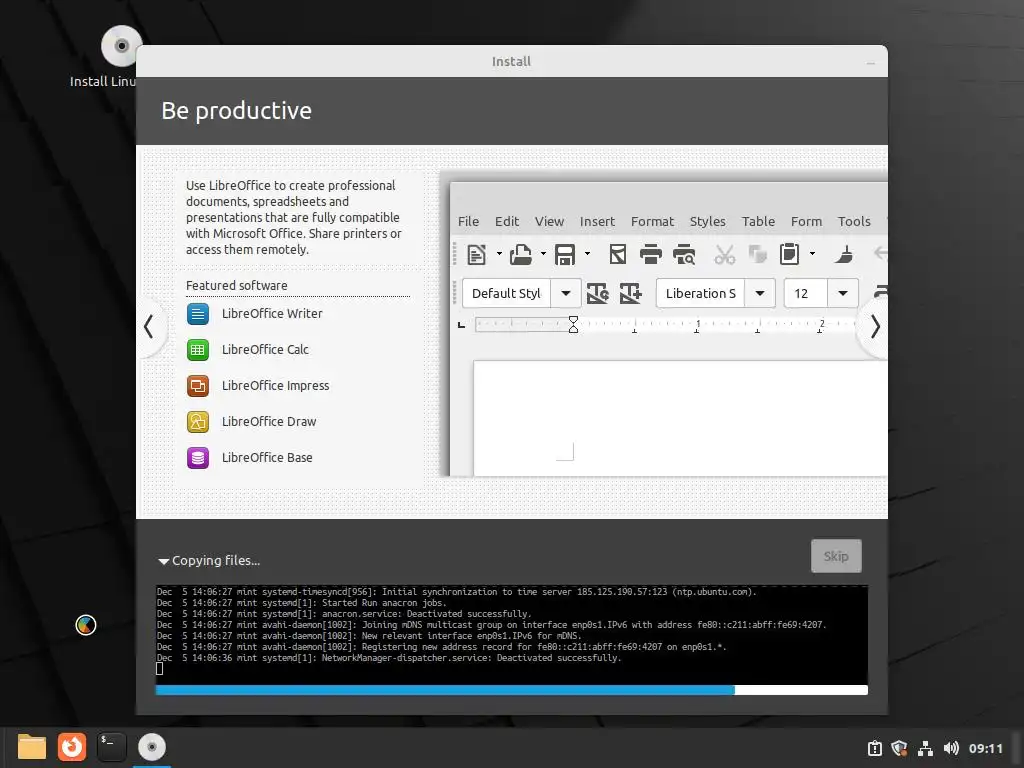Click the Paste clipboard icon

(x=790, y=254)
